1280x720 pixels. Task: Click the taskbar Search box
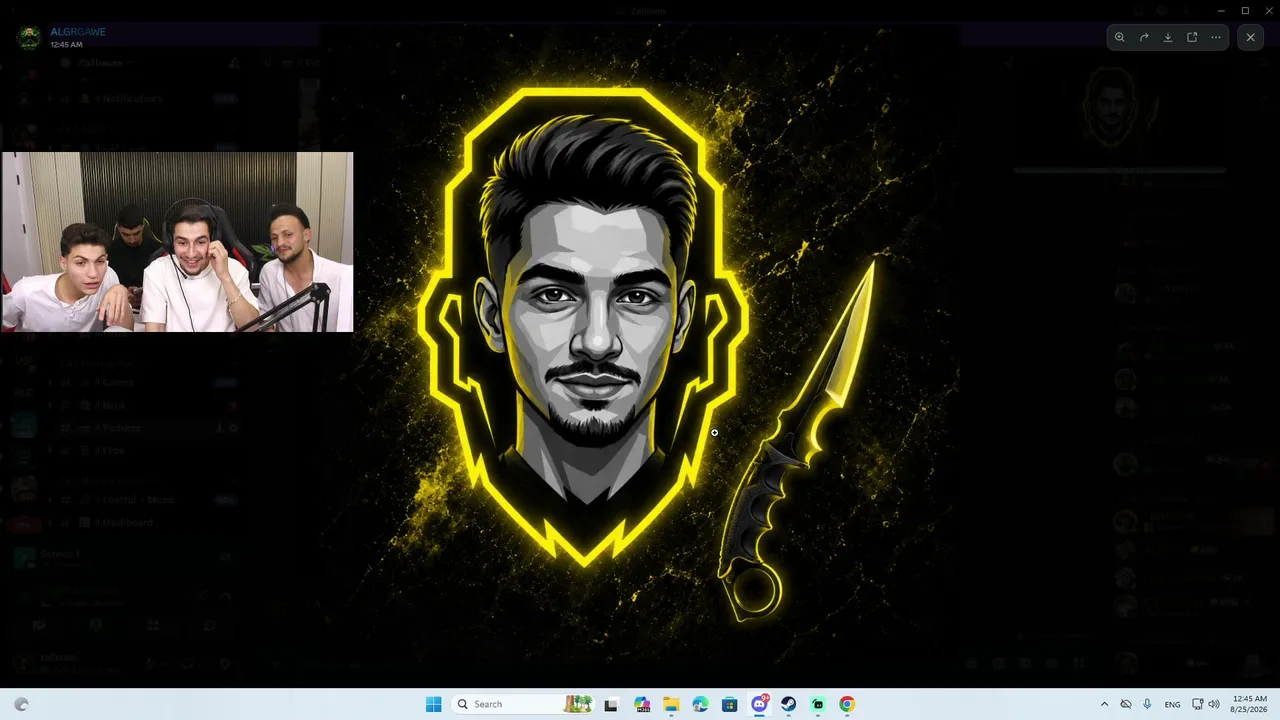(x=523, y=704)
